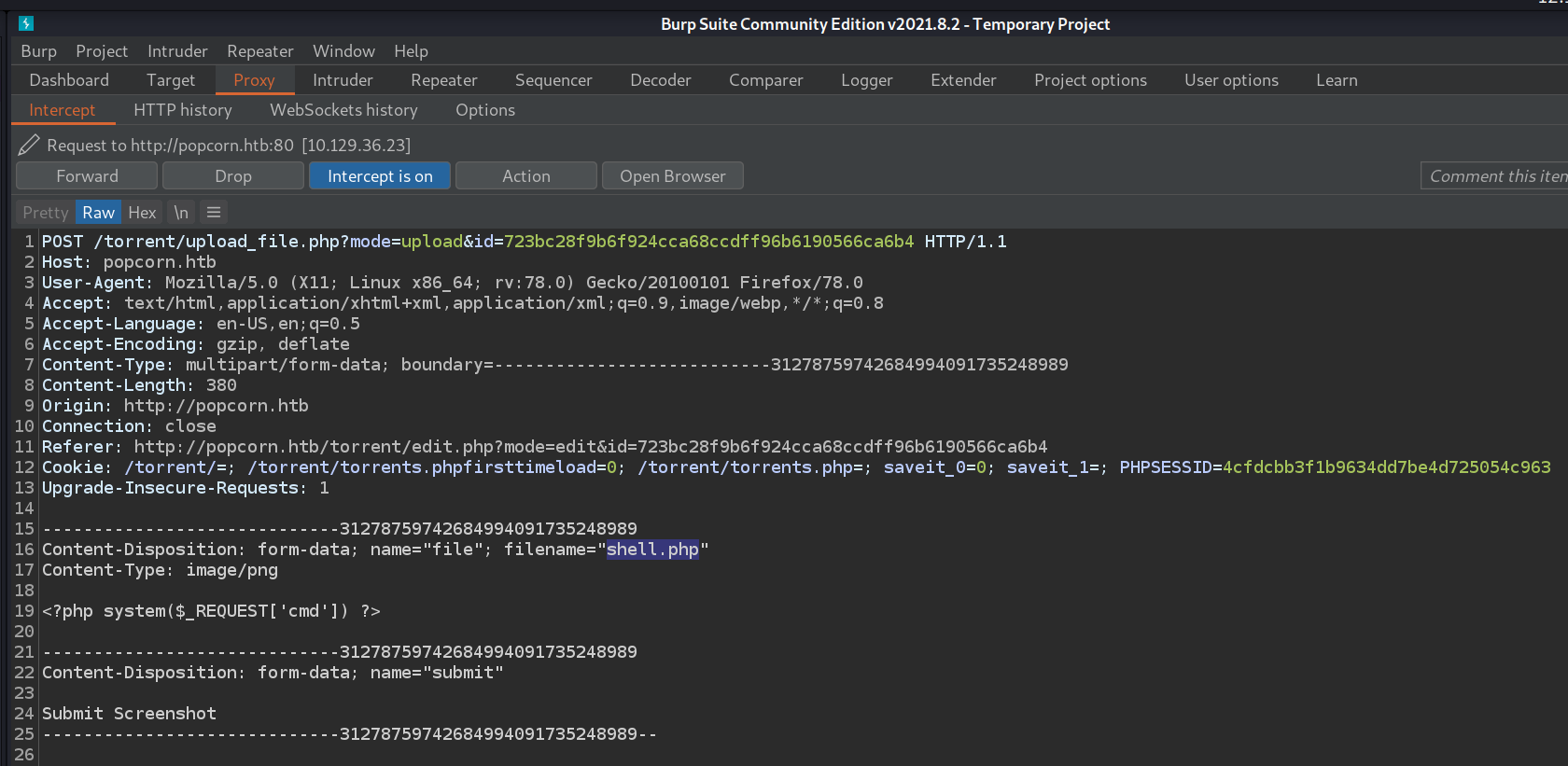Screen dimensions: 1568x766
Task: Open the WebSockets history sub-tab
Action: coord(343,110)
